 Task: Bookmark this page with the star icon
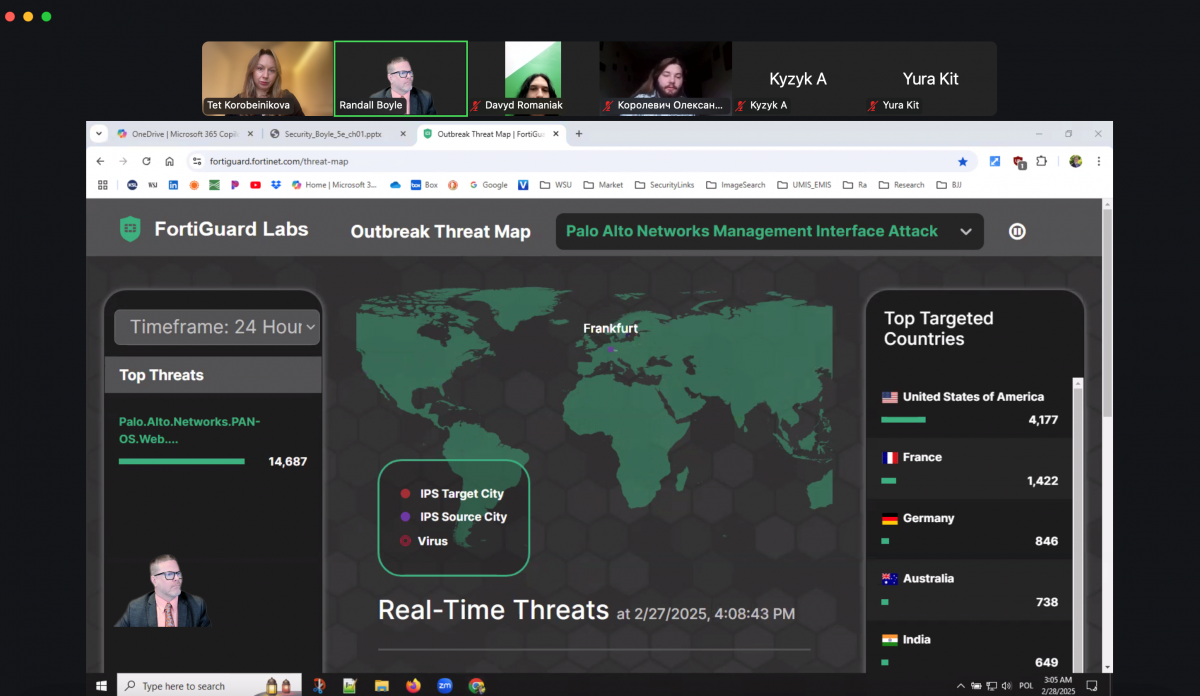pyautogui.click(x=963, y=161)
